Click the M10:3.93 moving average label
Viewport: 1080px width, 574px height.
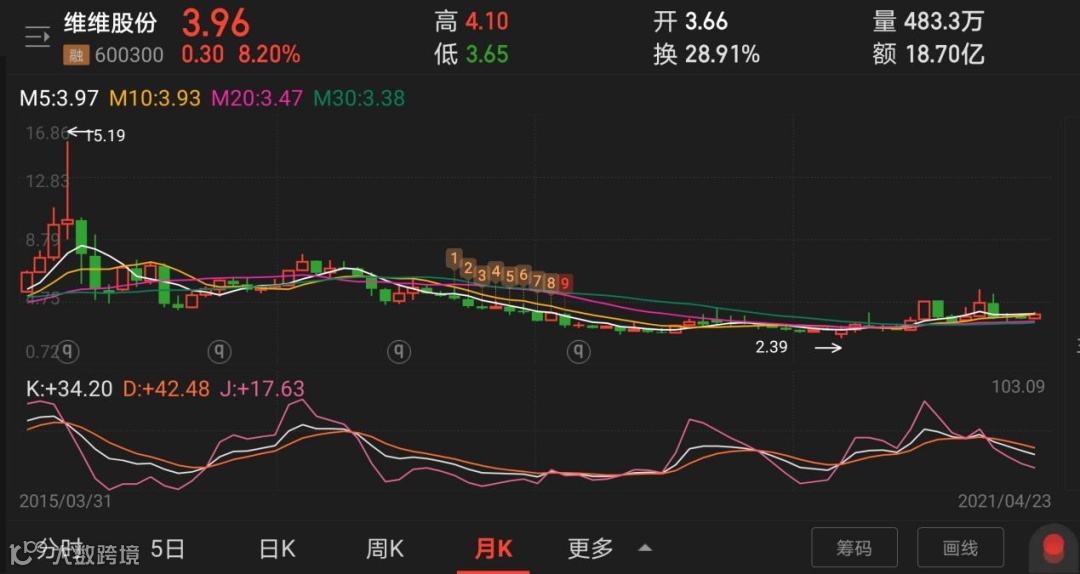point(155,98)
